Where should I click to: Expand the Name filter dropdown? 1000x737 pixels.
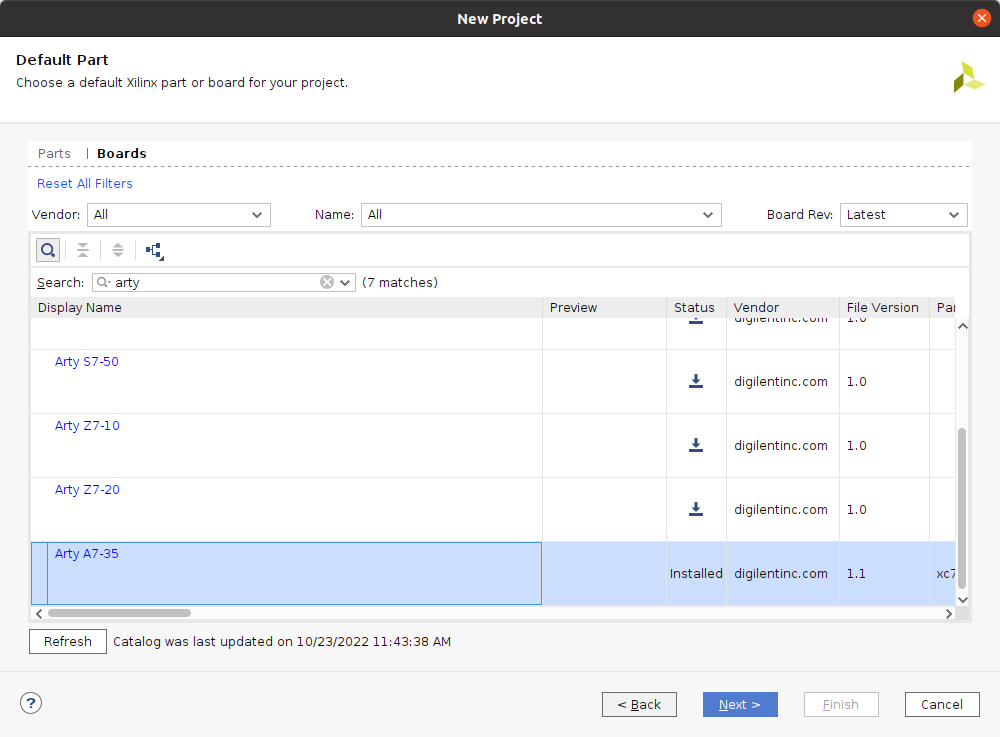(541, 215)
